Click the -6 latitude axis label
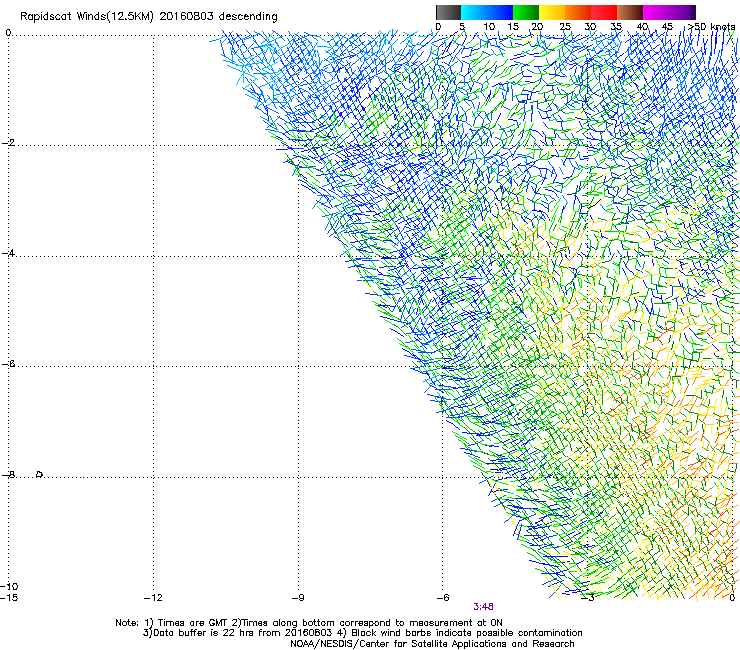Viewport: 740px width, 650px height. 8,364
